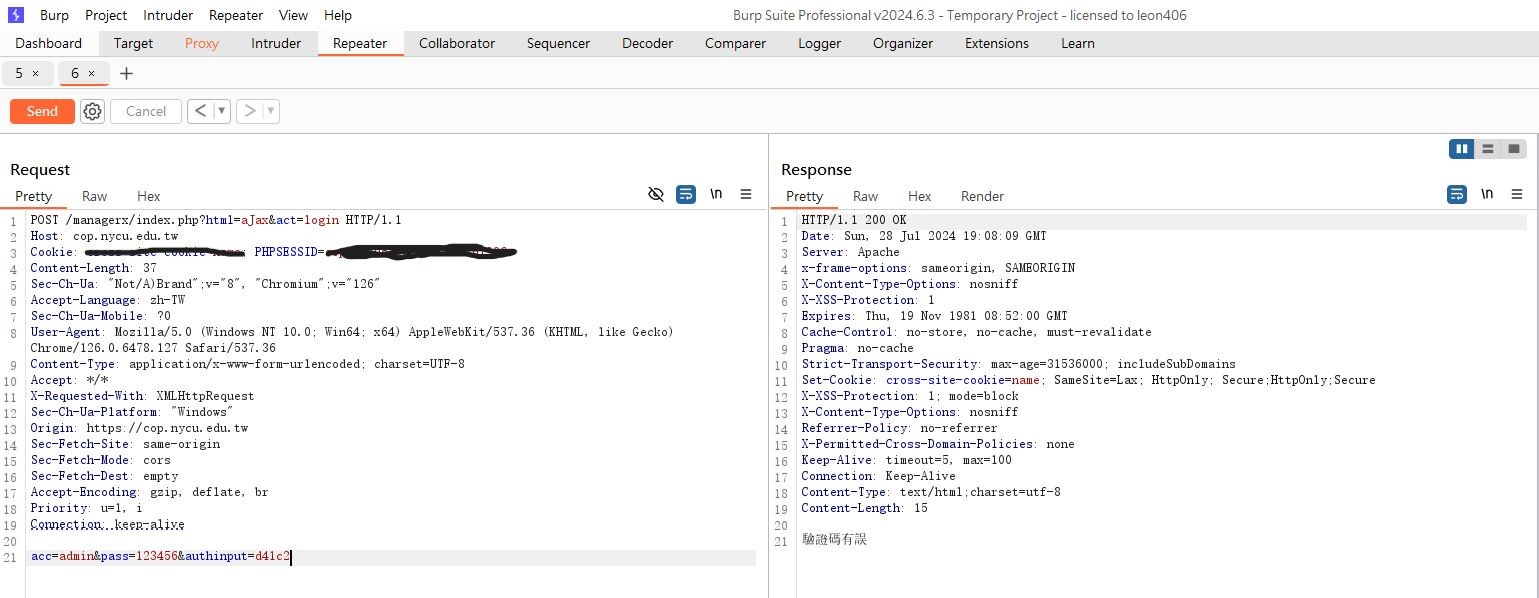The height and width of the screenshot is (598, 1539).
Task: Select combined tabbed layout view icon
Action: 1514,149
